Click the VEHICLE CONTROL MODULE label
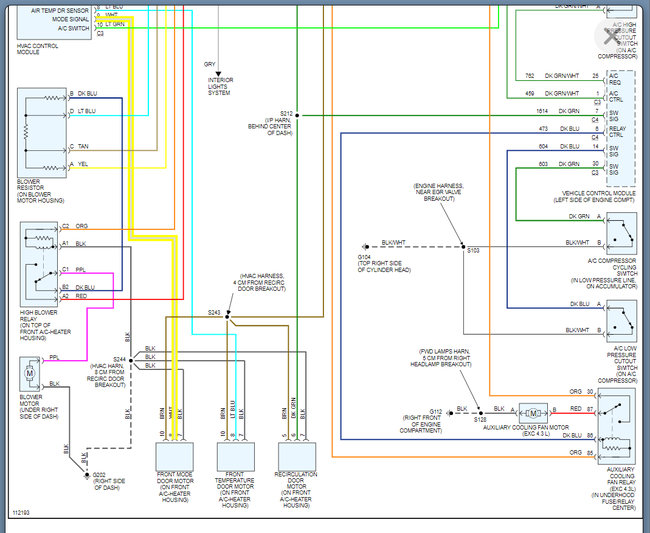650x533 pixels. click(x=594, y=196)
